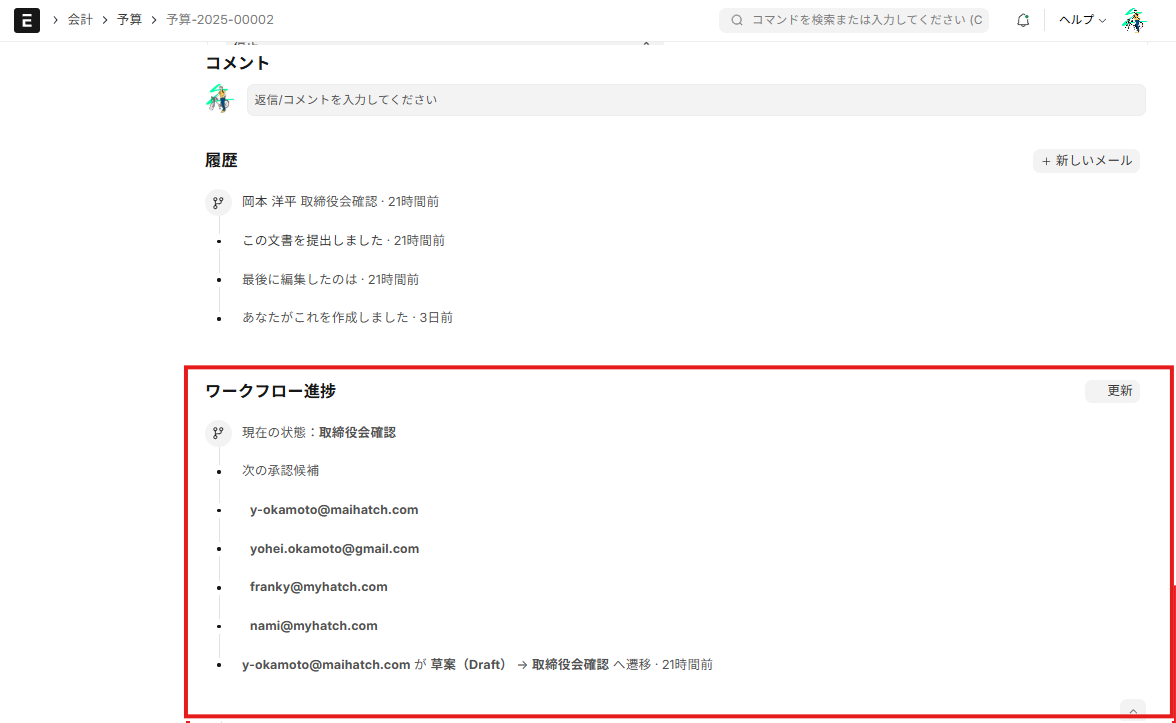Open the yohei.okamoto@gmail.com approver entry
This screenshot has height=723, width=1176.
(334, 548)
